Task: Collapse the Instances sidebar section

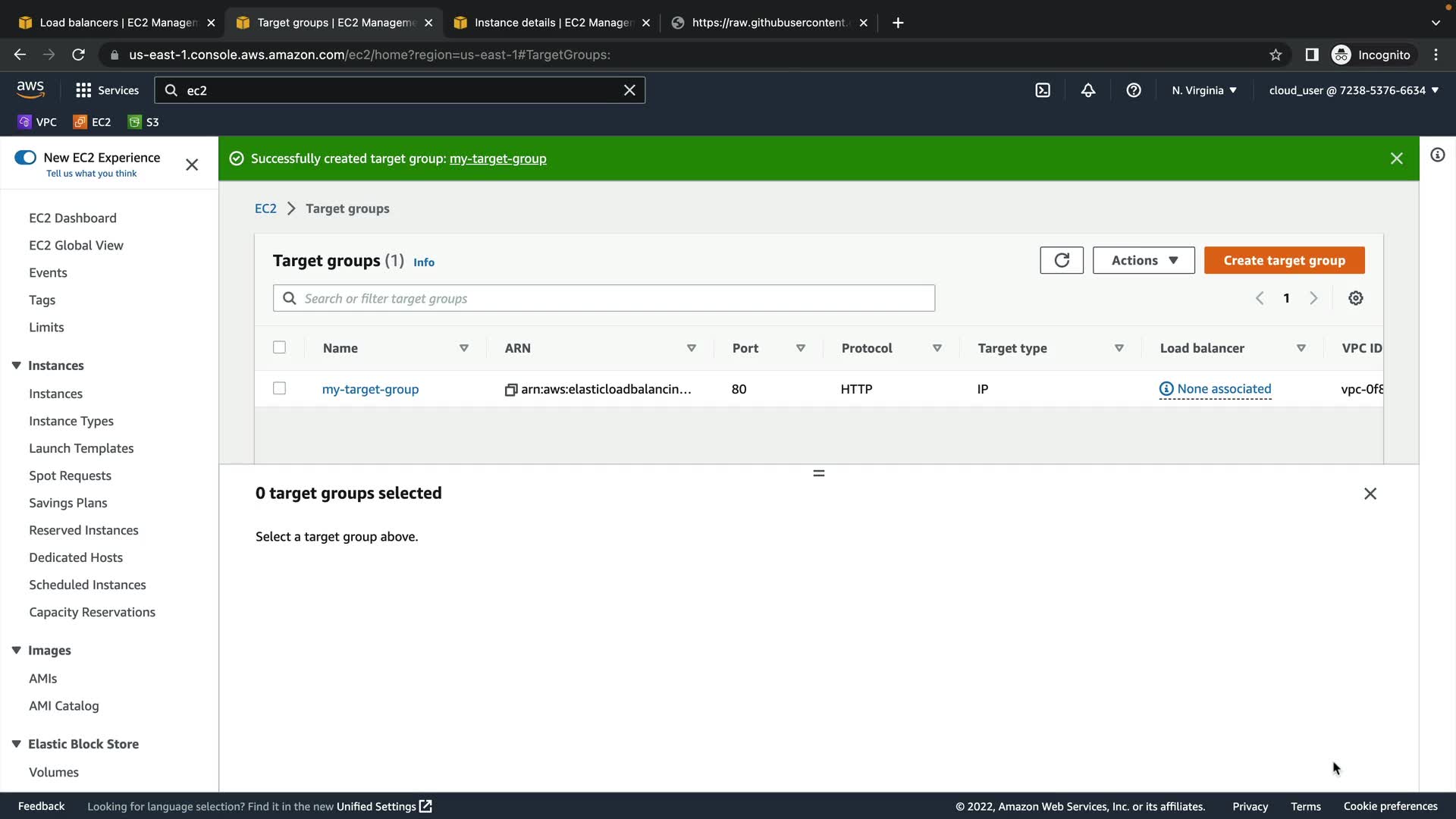Action: pos(17,366)
